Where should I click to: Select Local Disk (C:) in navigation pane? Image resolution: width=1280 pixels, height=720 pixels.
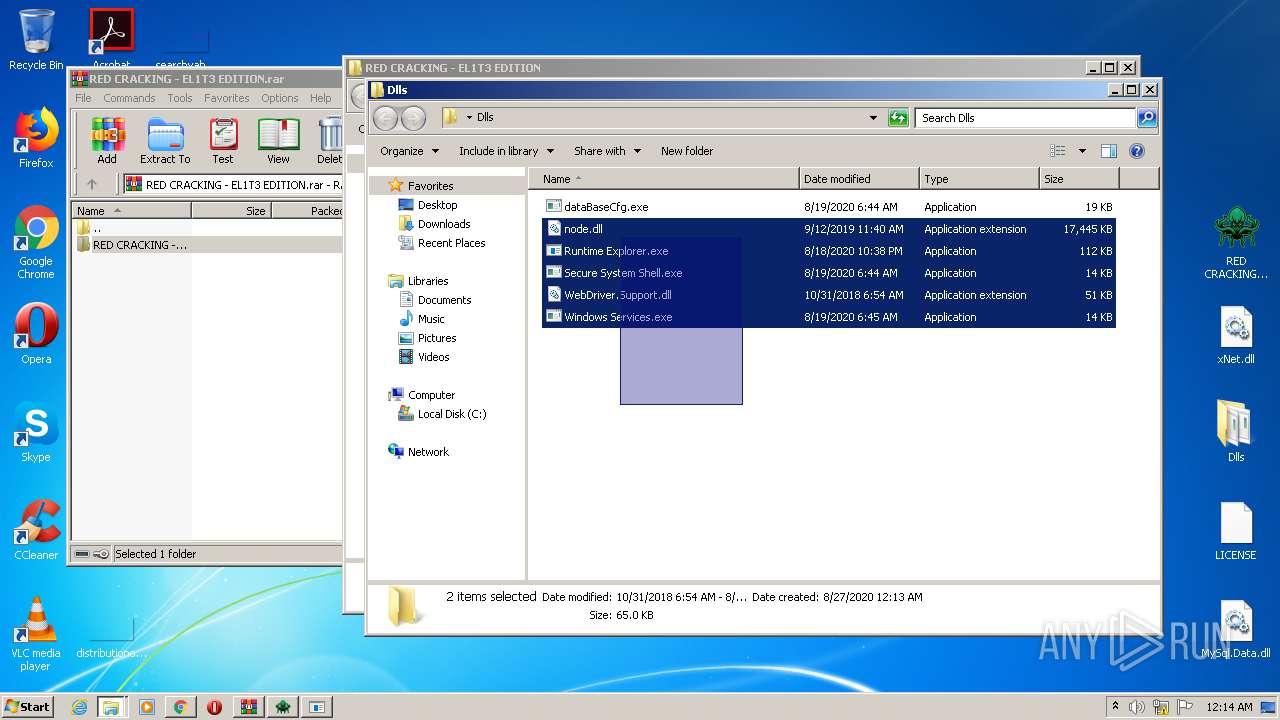(x=452, y=414)
